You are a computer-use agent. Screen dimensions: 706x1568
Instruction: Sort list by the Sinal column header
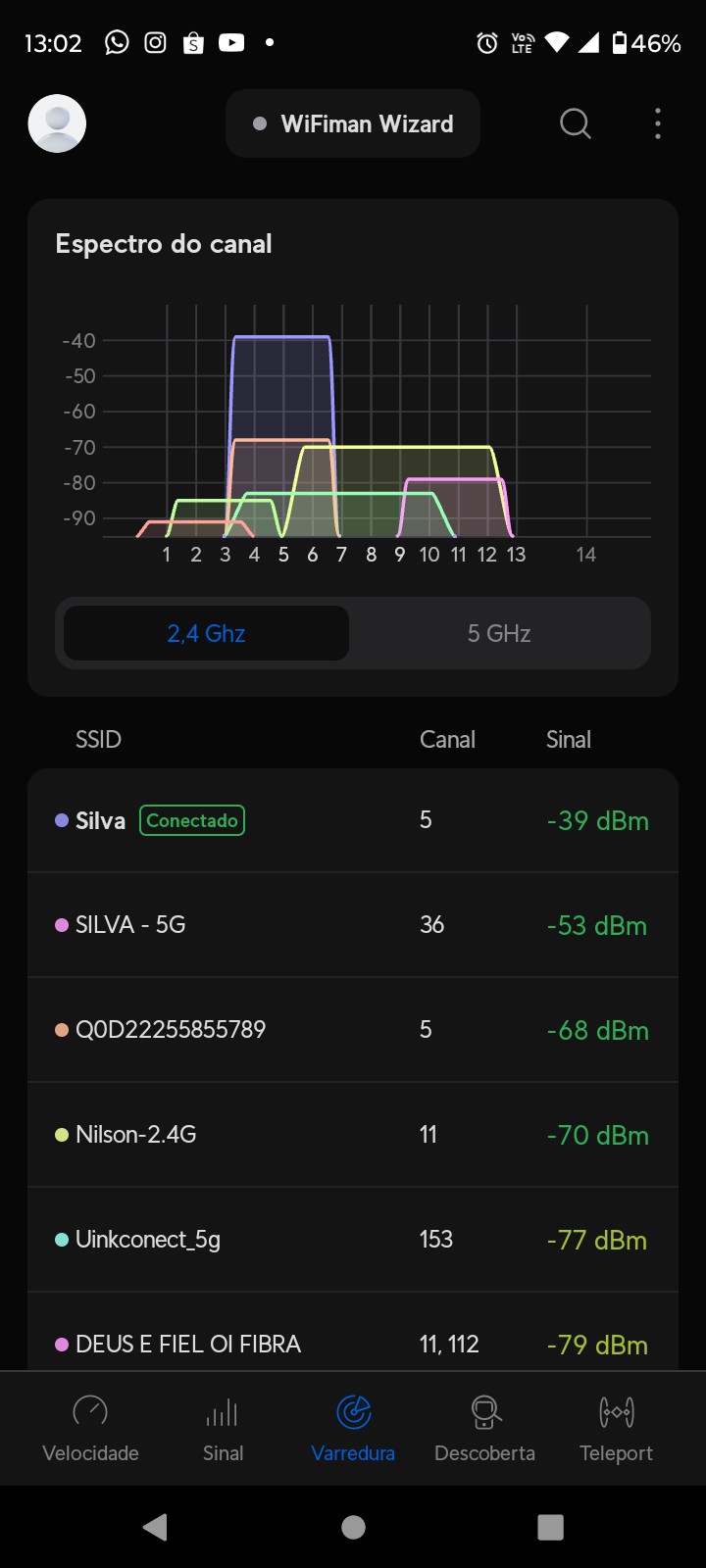tap(568, 740)
